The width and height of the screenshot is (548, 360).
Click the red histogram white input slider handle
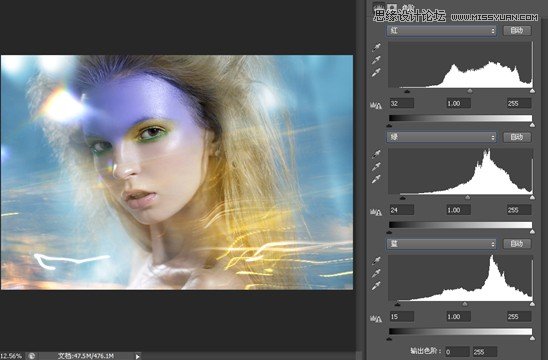[532, 91]
